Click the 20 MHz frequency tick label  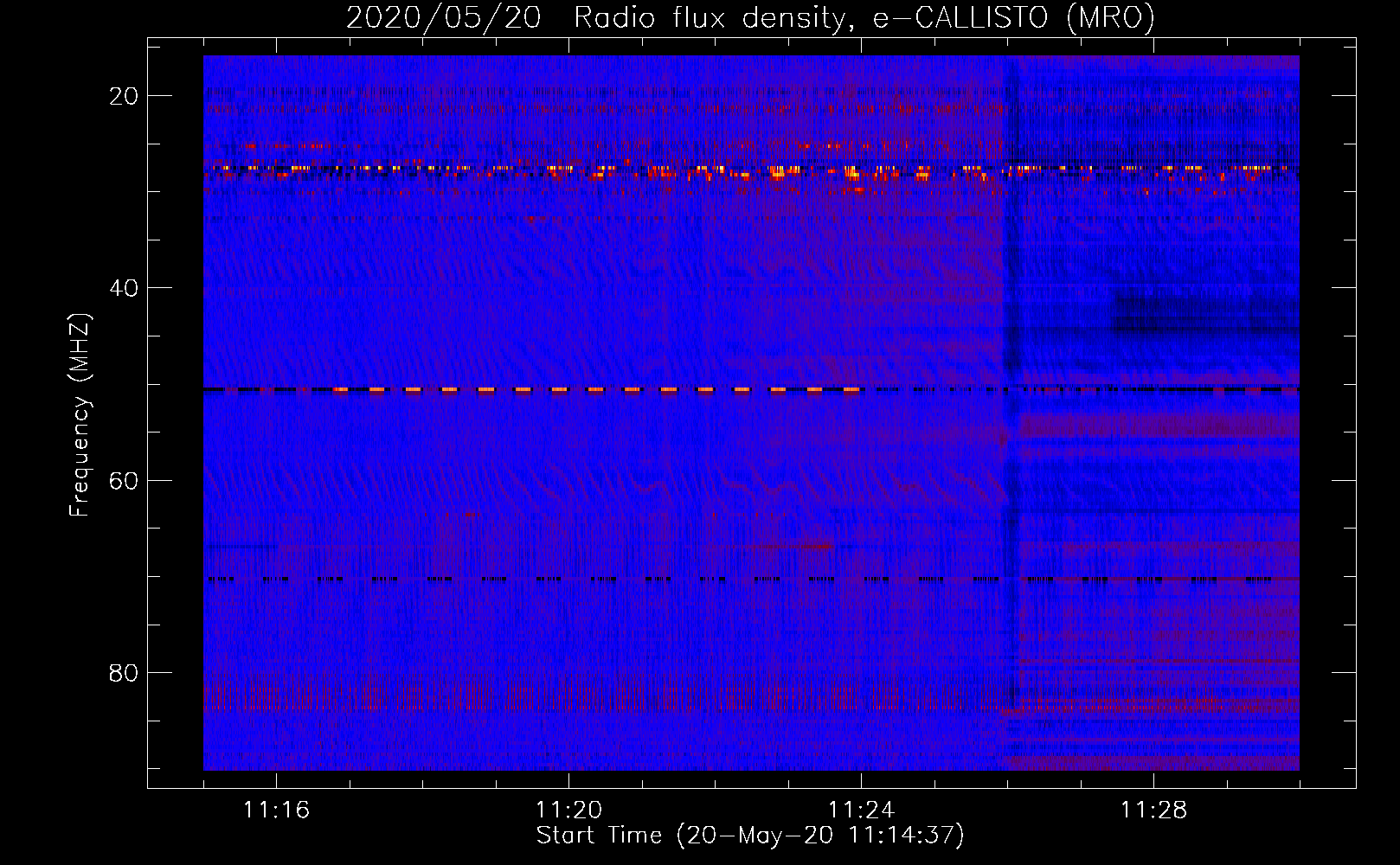(125, 96)
